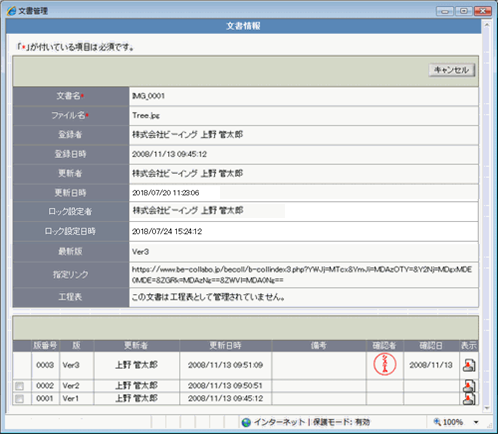Viewport: 498px width, 435px height.
Task: Maximize the 文書管理 window
Action: click(x=464, y=11)
